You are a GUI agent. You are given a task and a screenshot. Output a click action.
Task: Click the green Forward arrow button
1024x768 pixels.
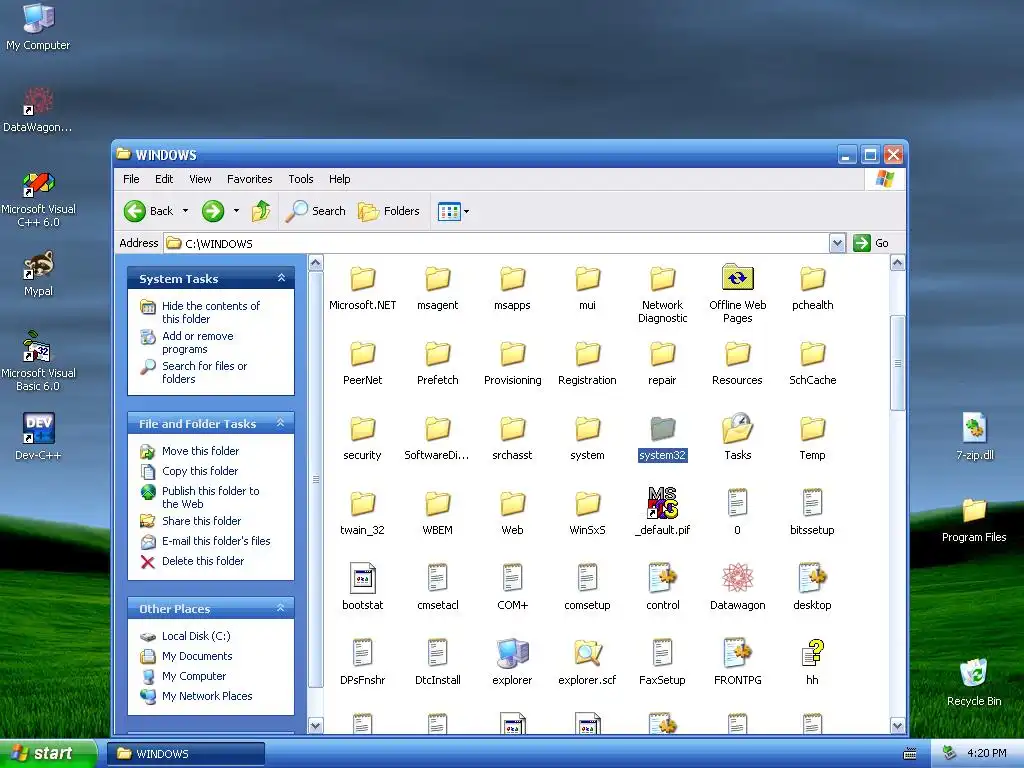213,211
